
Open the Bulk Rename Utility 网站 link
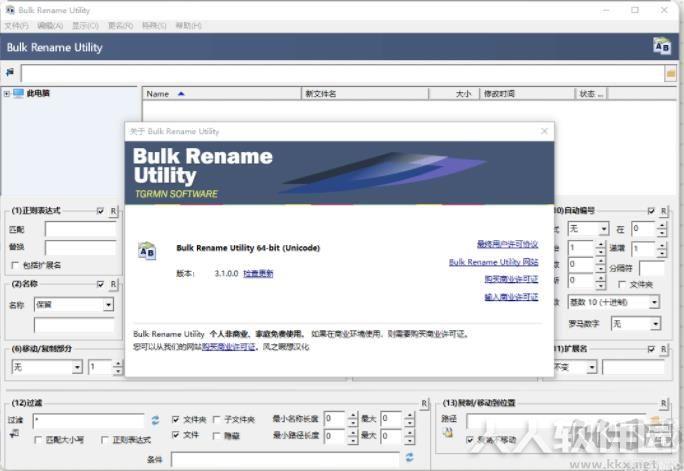[493, 262]
